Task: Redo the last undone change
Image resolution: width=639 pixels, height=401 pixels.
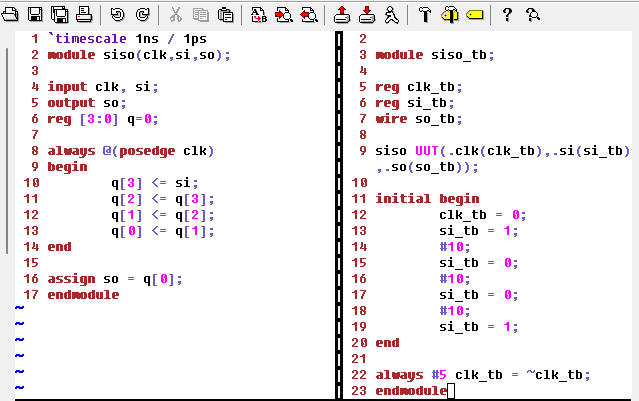Action: click(141, 14)
